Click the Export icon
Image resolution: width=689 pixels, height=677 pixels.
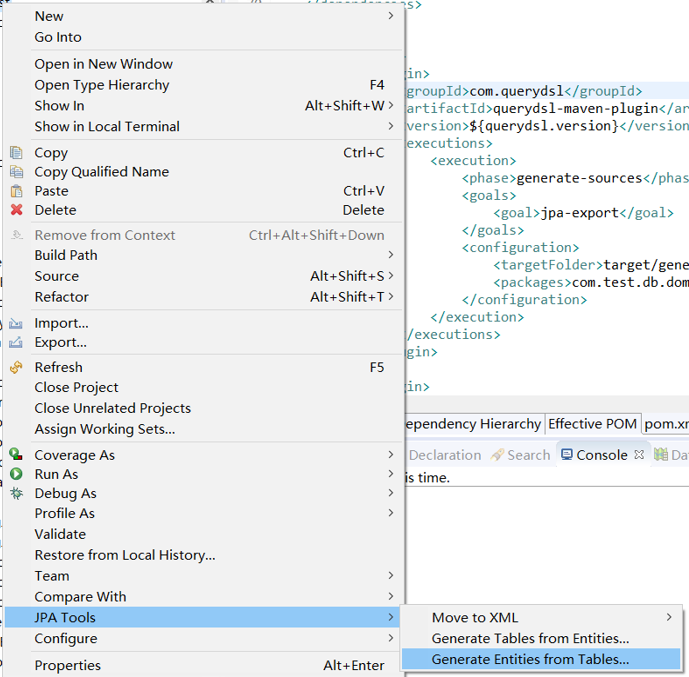click(16, 342)
